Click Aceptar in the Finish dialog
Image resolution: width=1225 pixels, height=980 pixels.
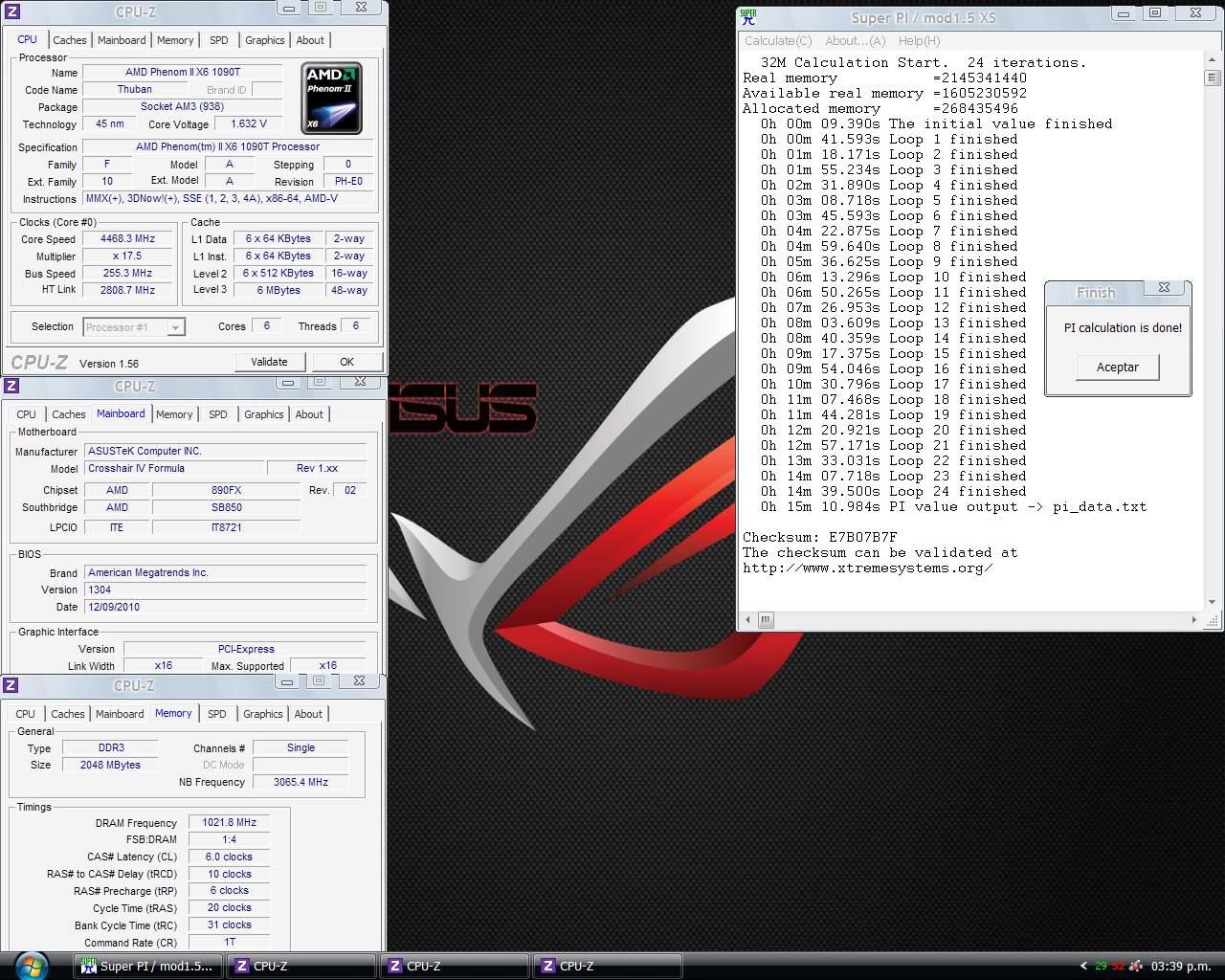point(1118,367)
